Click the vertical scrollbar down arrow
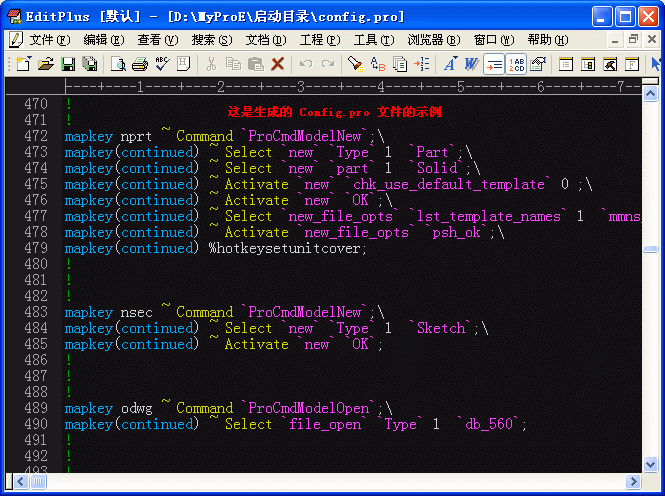The width and height of the screenshot is (665, 496). 650,464
